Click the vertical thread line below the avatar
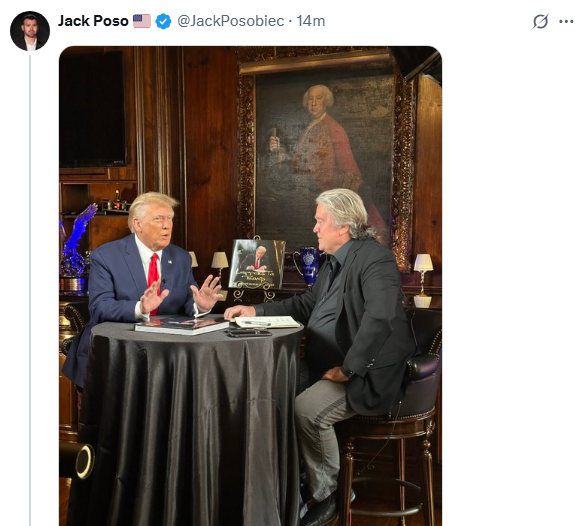 pyautogui.click(x=30, y=290)
